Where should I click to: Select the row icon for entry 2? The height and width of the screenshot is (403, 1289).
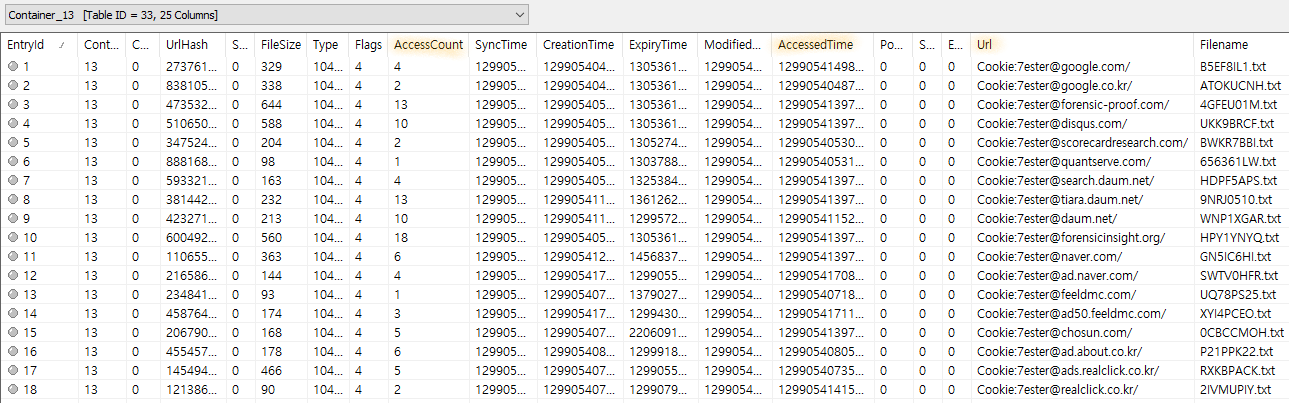(12, 85)
